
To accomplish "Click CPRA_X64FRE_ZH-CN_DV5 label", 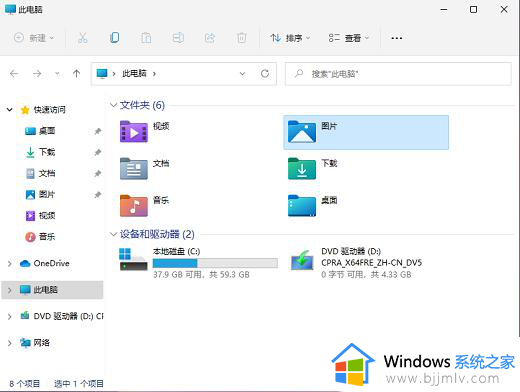I will point(372,263).
